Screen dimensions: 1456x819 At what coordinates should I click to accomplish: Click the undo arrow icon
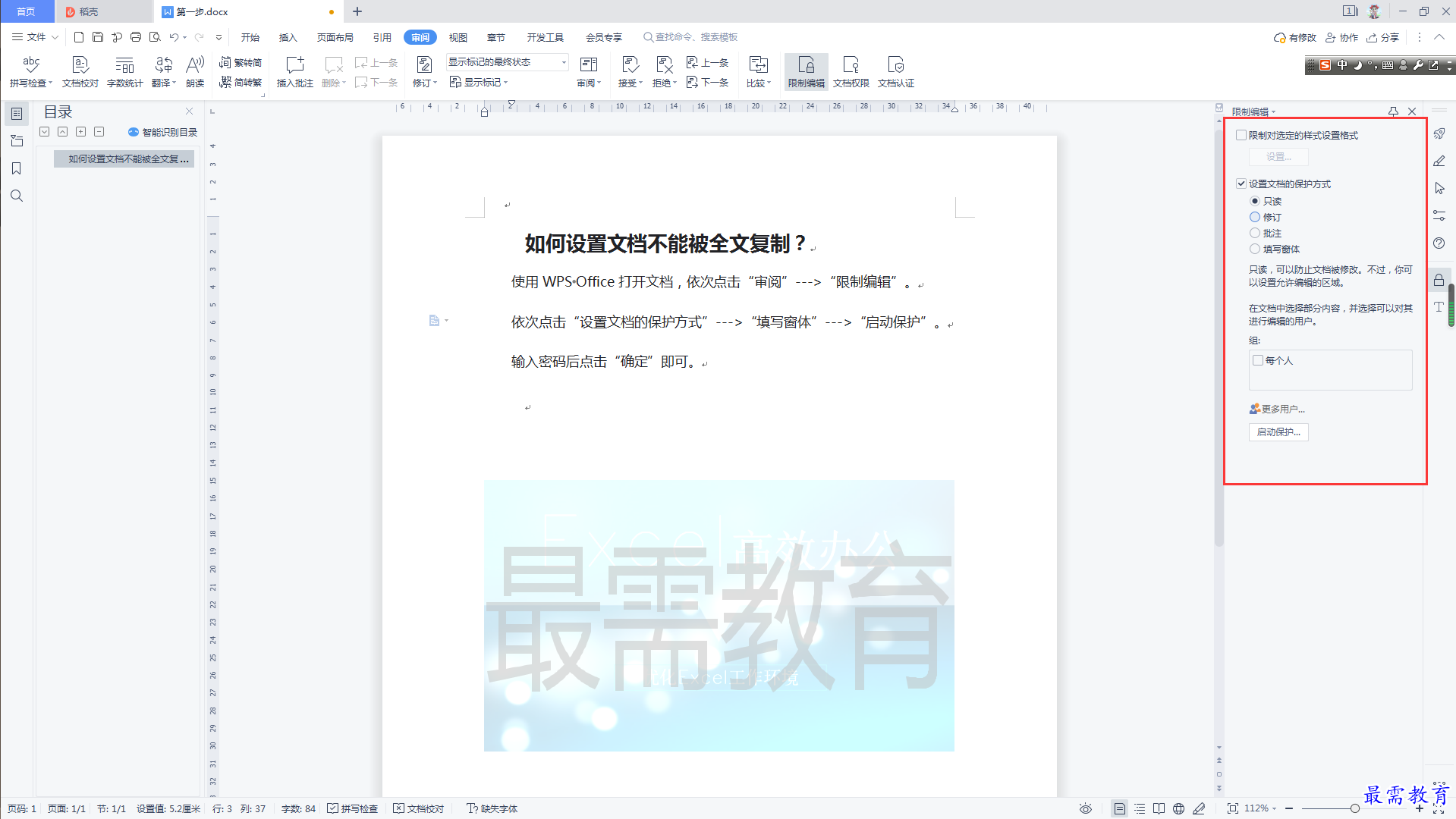coord(174,36)
